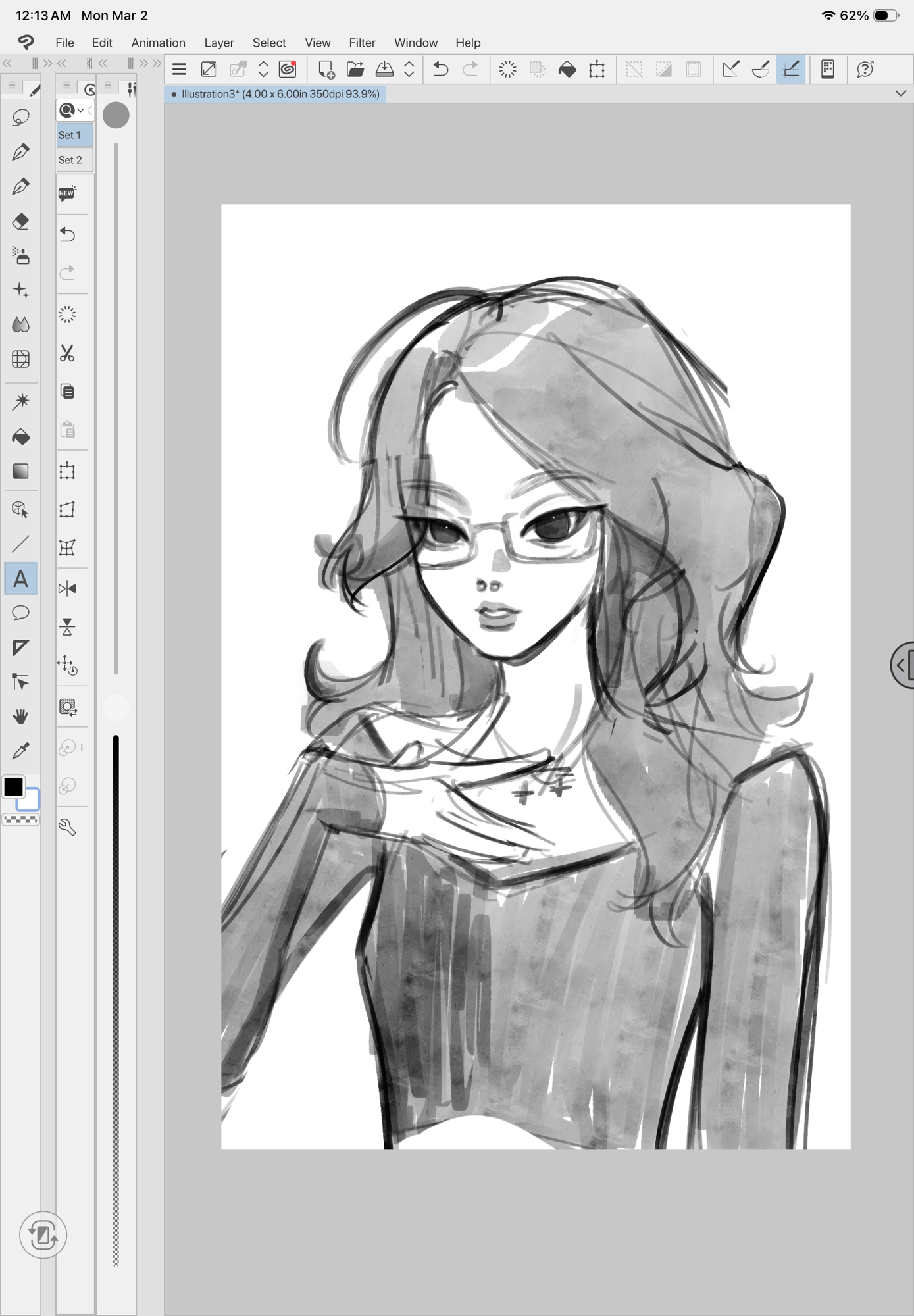
Task: Pick the Eyedropper tool
Action: [x=20, y=751]
